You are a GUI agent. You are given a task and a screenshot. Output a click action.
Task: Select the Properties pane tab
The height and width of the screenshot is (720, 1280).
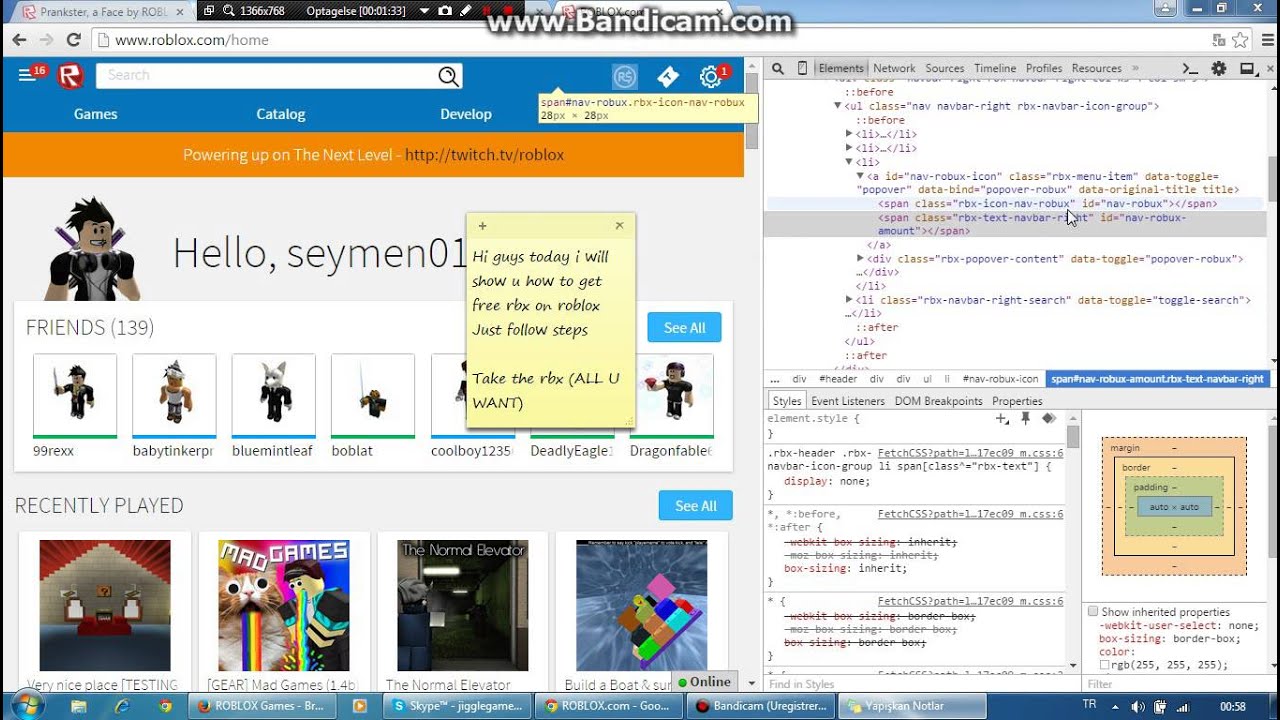coord(1017,401)
